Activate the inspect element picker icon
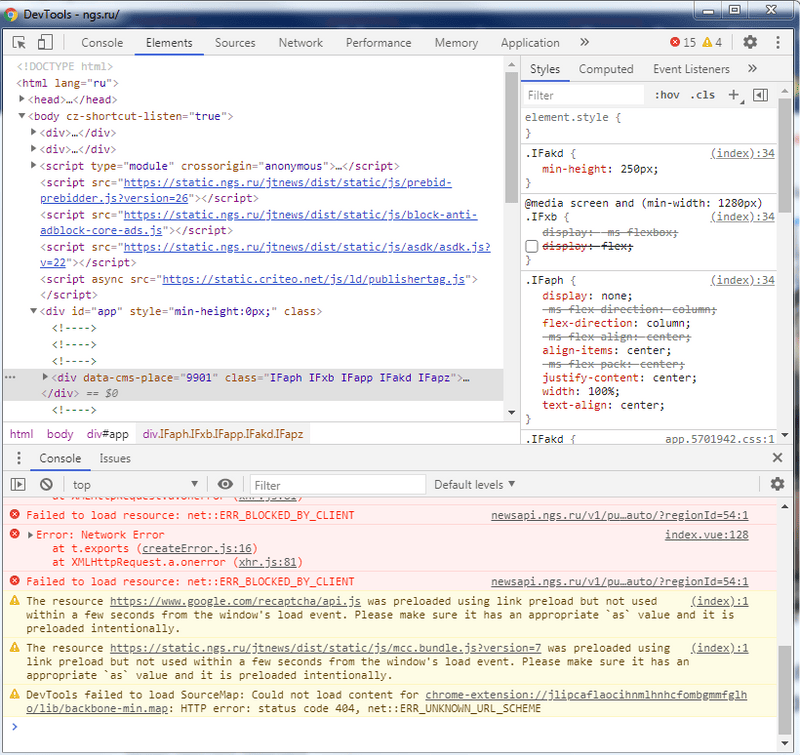The image size is (800, 755). click(19, 43)
